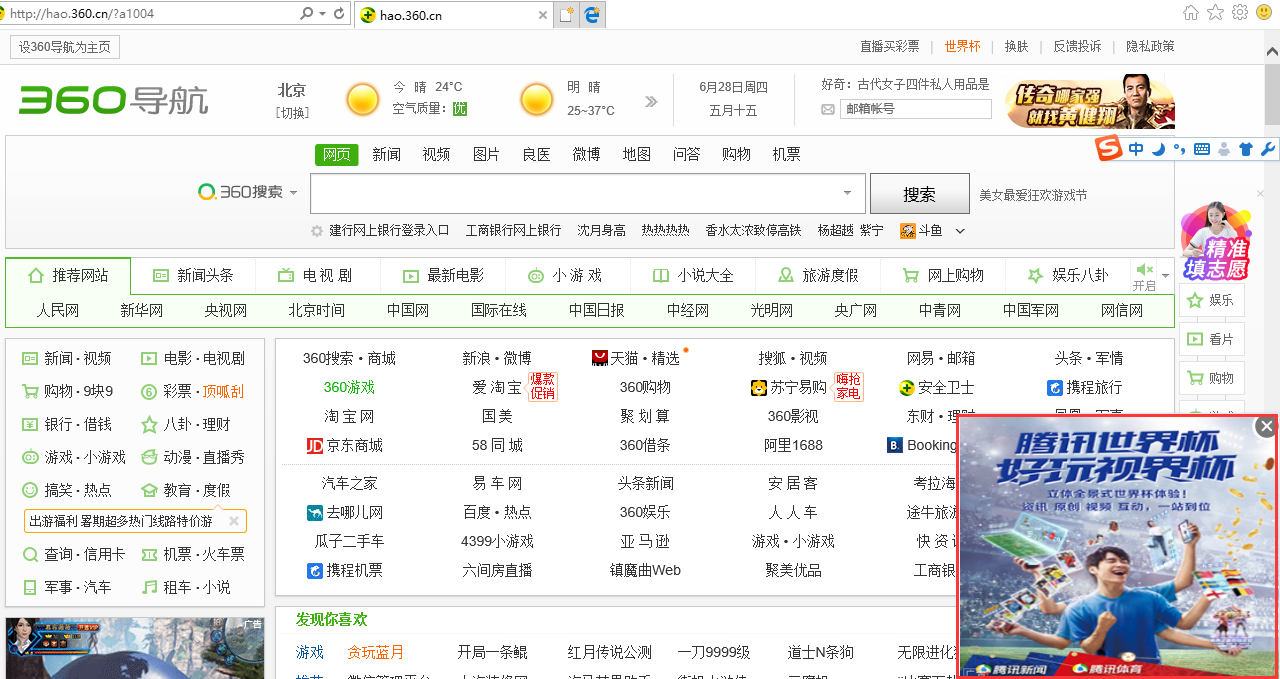
Task: Click the 斗鱼 icon in hot searches
Action: tap(908, 231)
